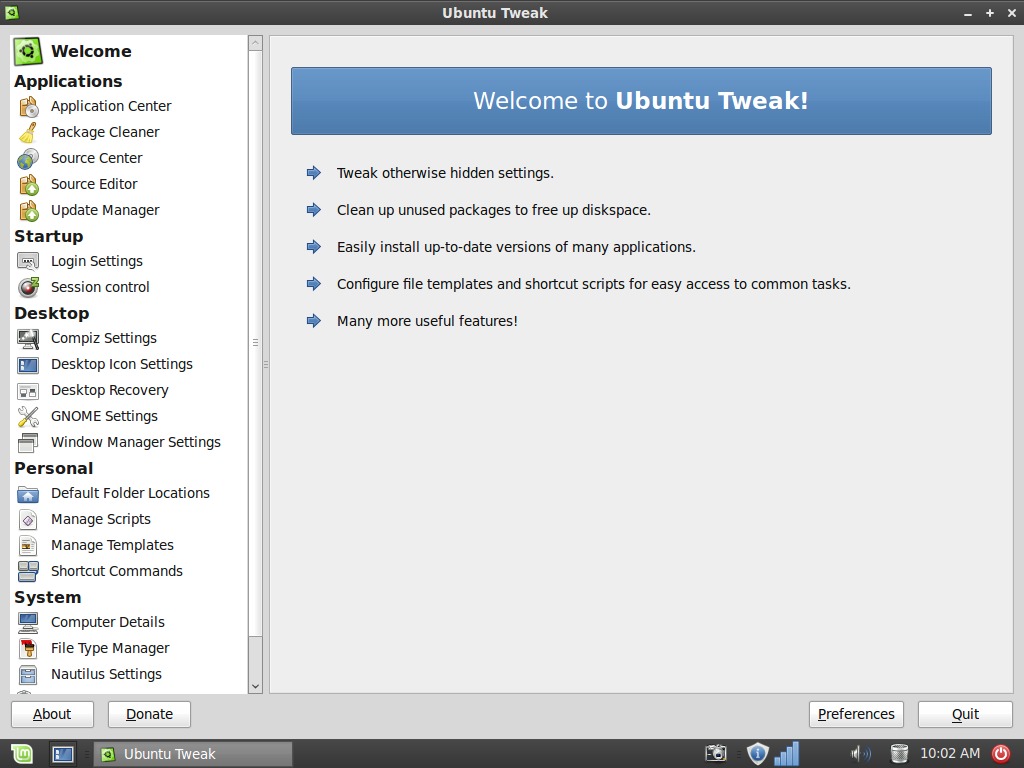The height and width of the screenshot is (768, 1024).
Task: Select the Window Manager Settings icon
Action: (28, 443)
